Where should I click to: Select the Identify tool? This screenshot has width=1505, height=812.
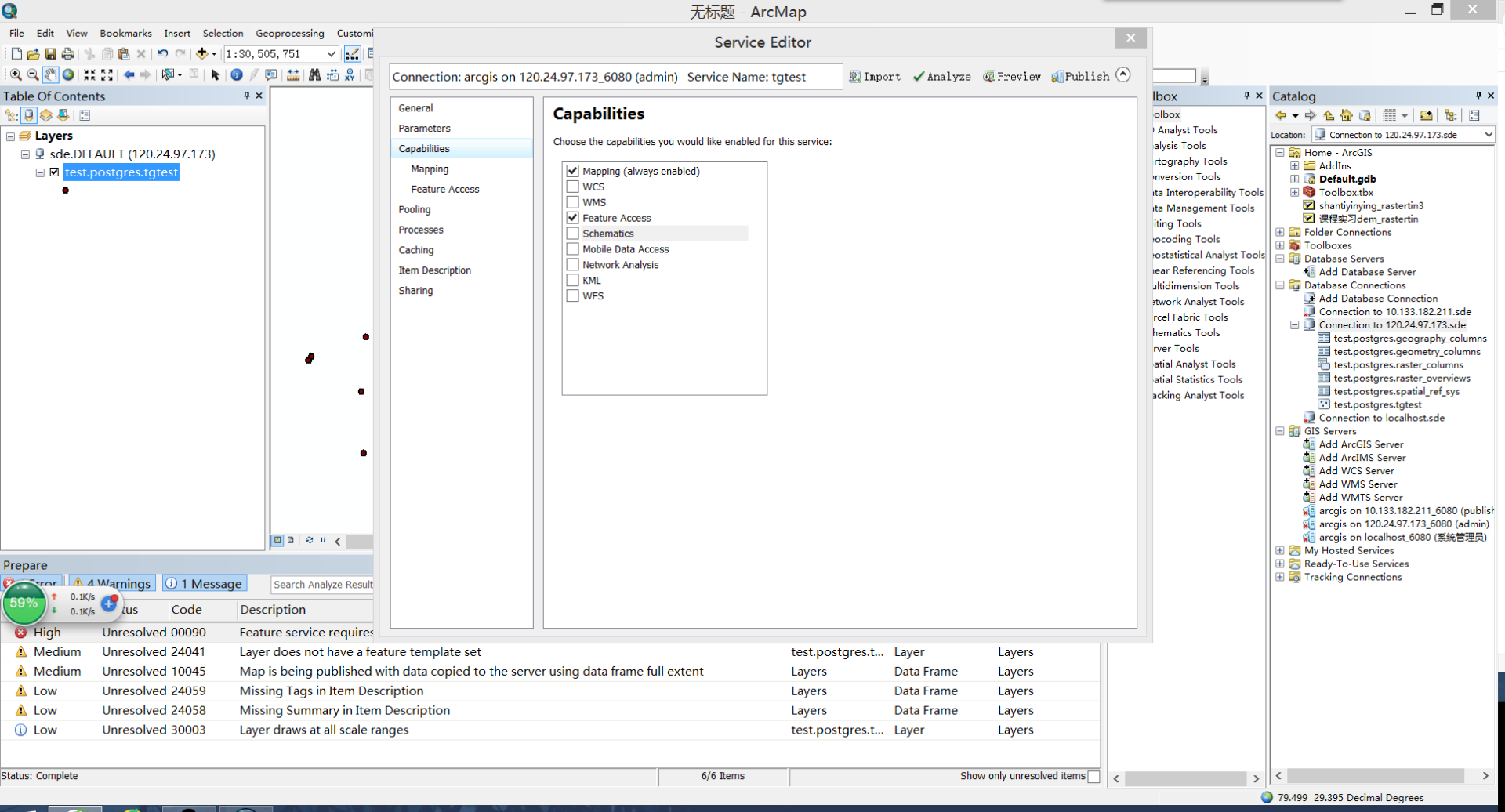pyautogui.click(x=236, y=74)
